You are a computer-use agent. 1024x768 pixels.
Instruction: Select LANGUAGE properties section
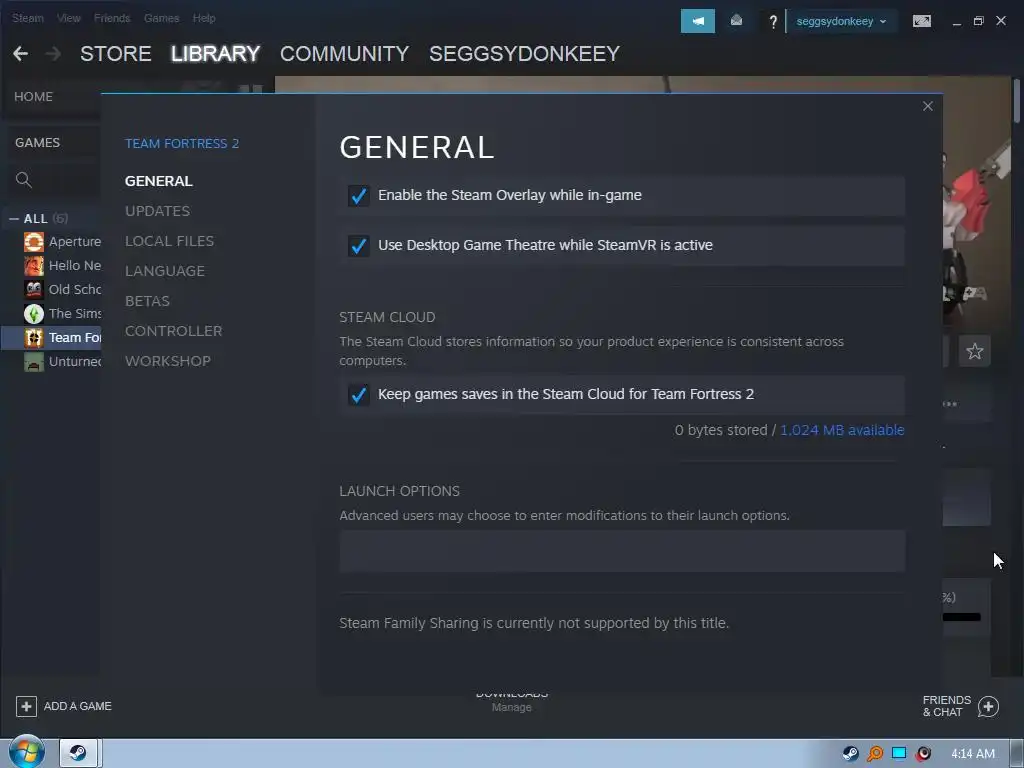tap(165, 271)
